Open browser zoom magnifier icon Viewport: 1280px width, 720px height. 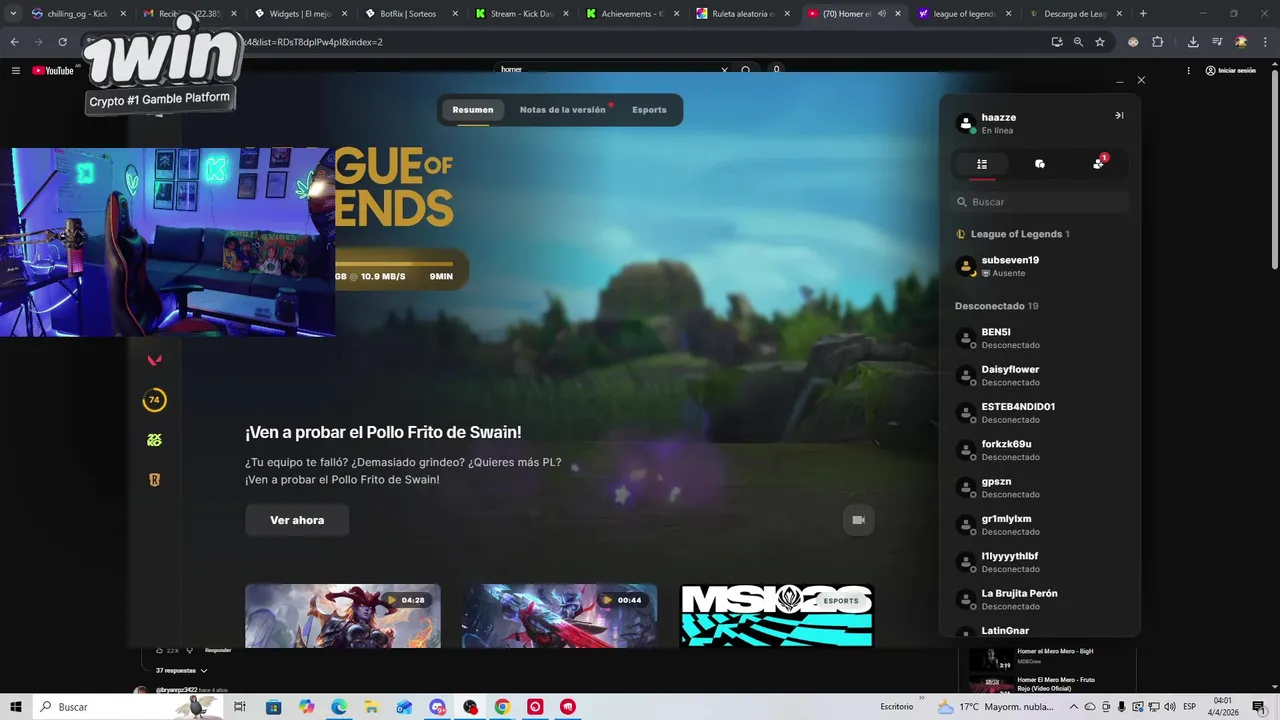(x=1078, y=42)
